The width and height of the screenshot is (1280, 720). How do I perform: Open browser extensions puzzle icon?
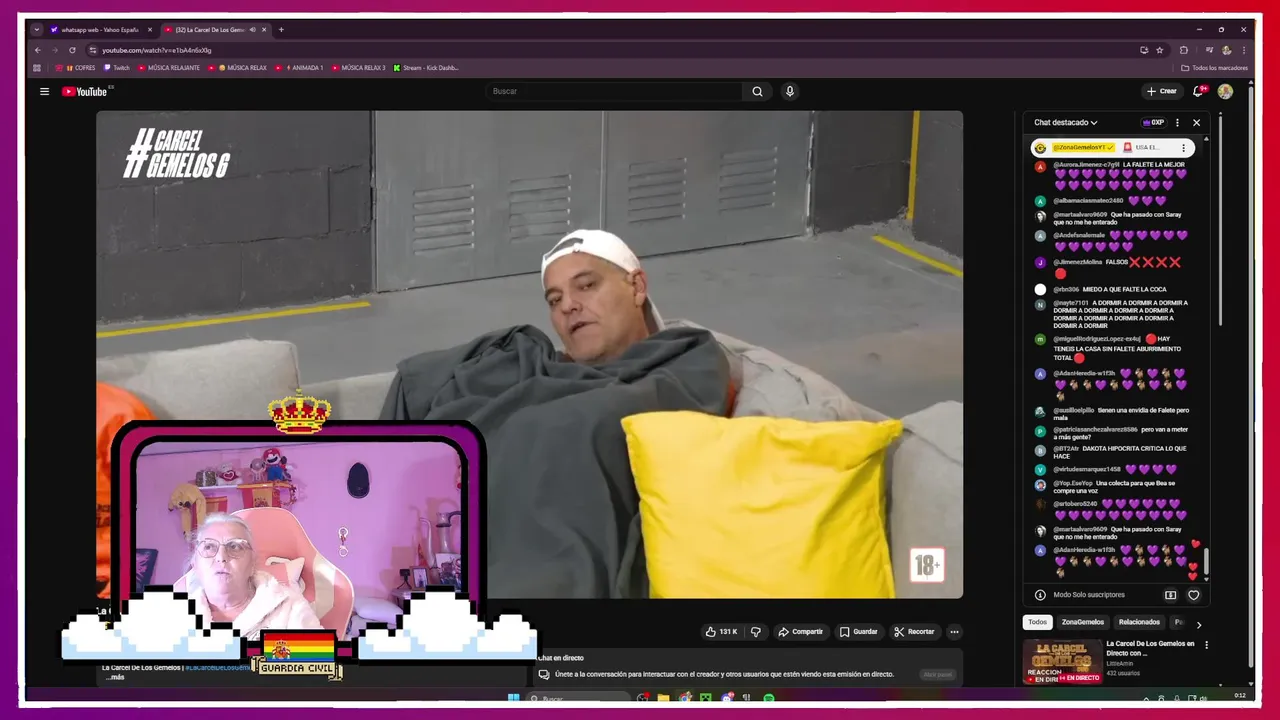pos(1184,50)
